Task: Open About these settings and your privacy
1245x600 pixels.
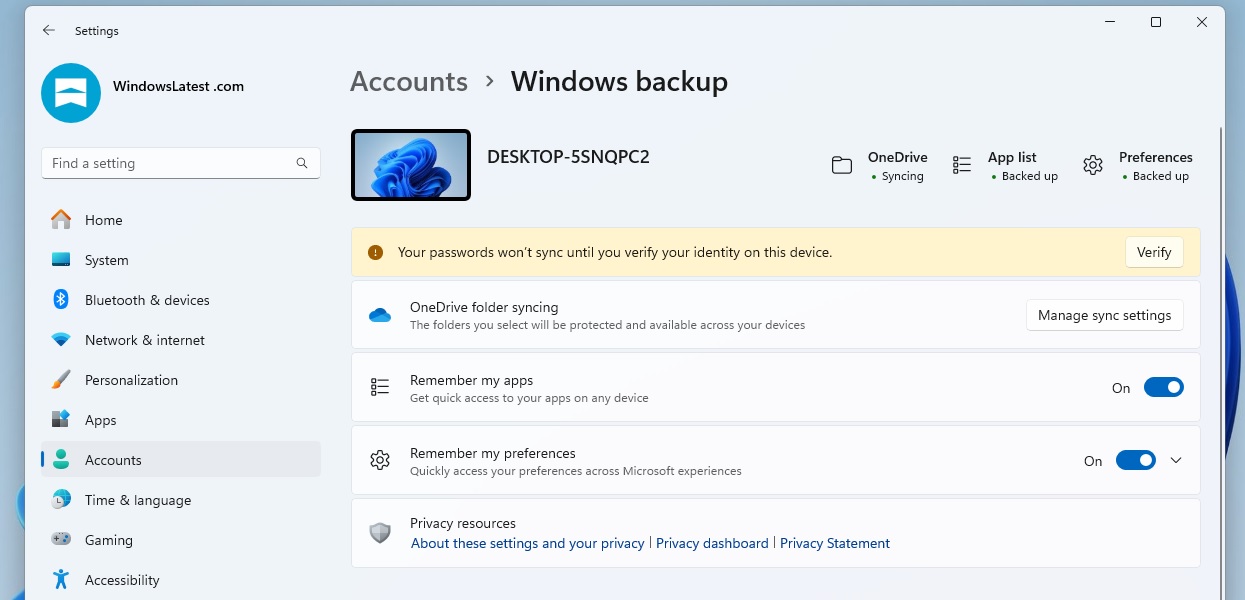Action: (x=528, y=543)
